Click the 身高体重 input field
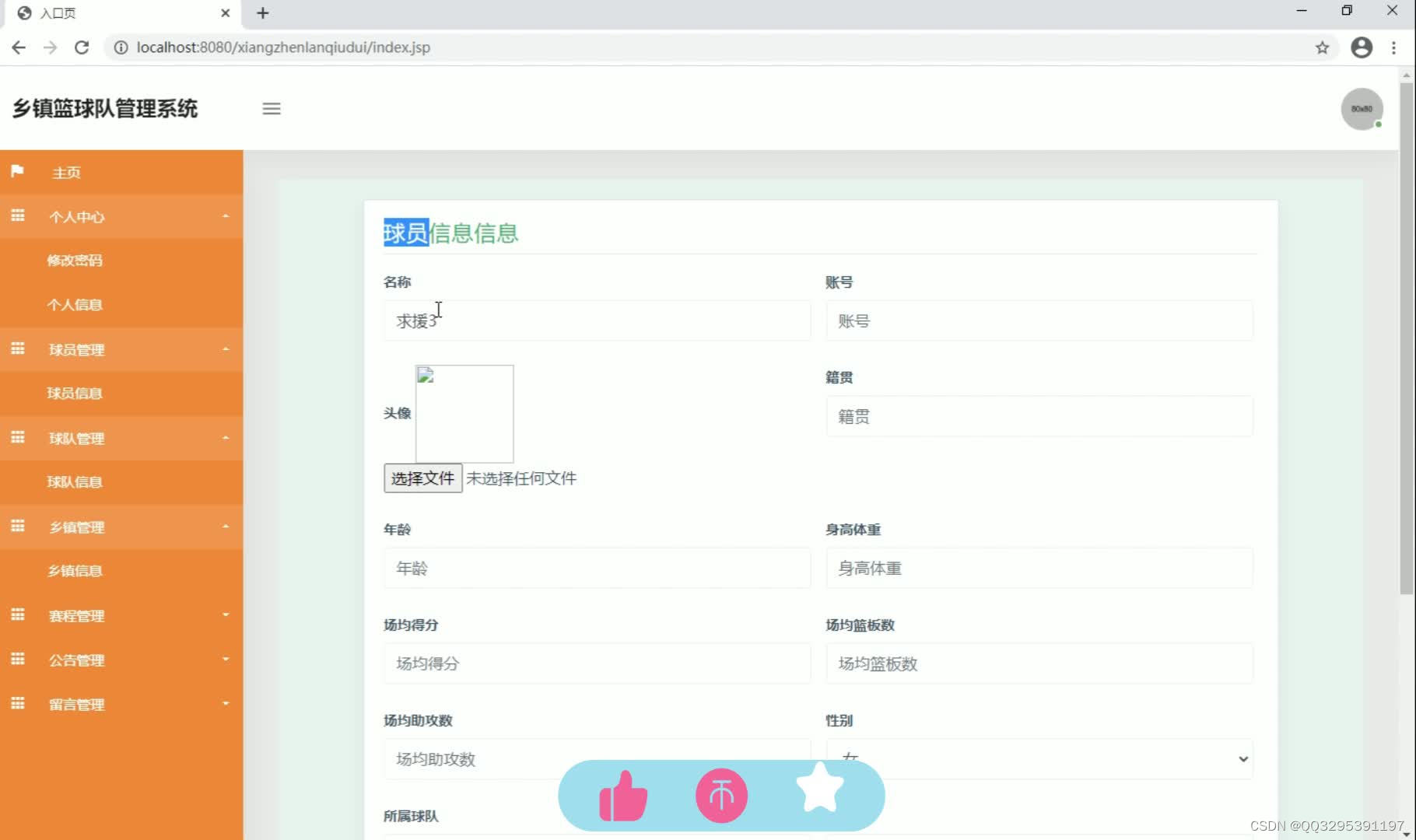 [x=1039, y=568]
